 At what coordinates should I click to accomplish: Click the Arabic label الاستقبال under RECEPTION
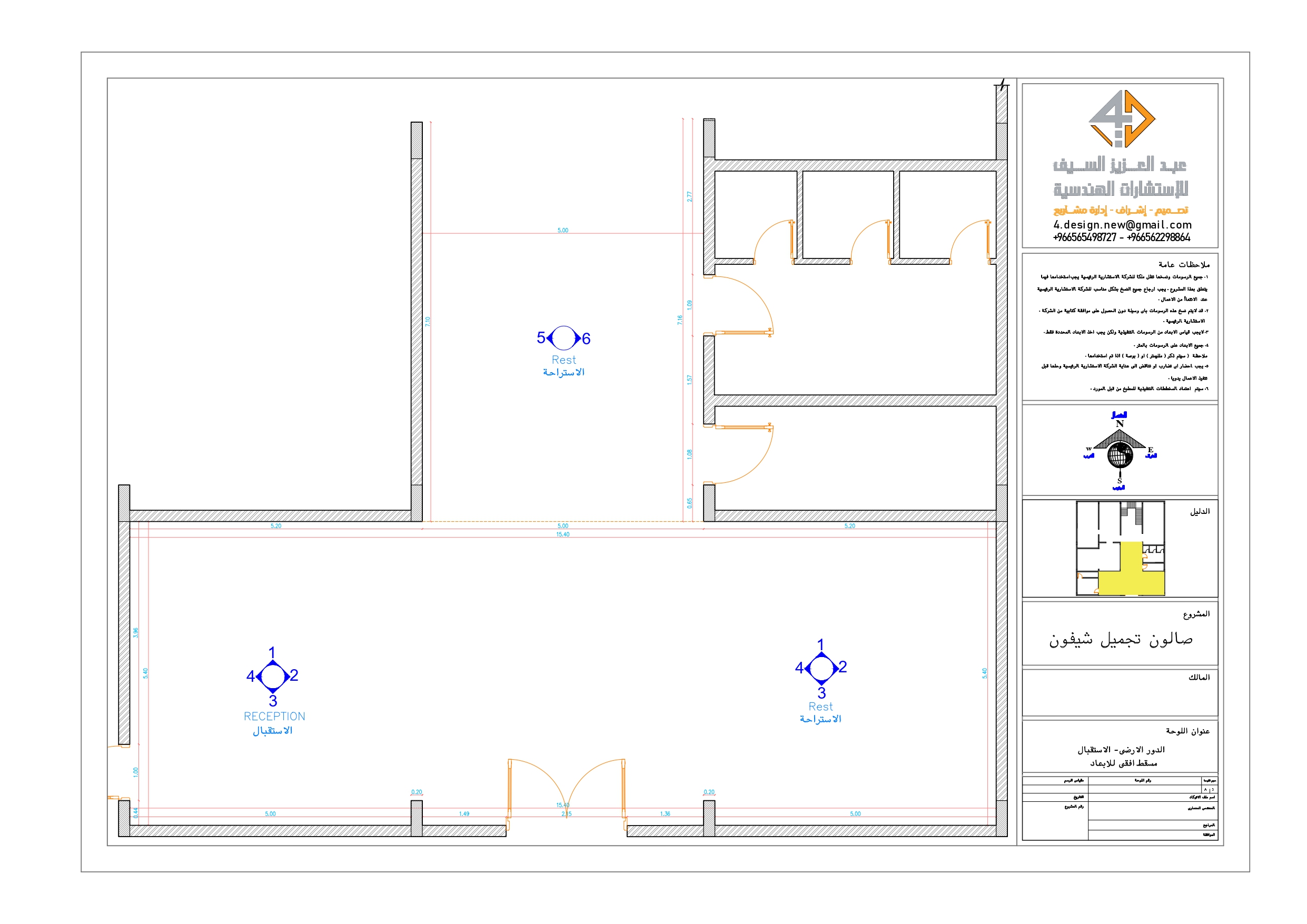pyautogui.click(x=273, y=730)
